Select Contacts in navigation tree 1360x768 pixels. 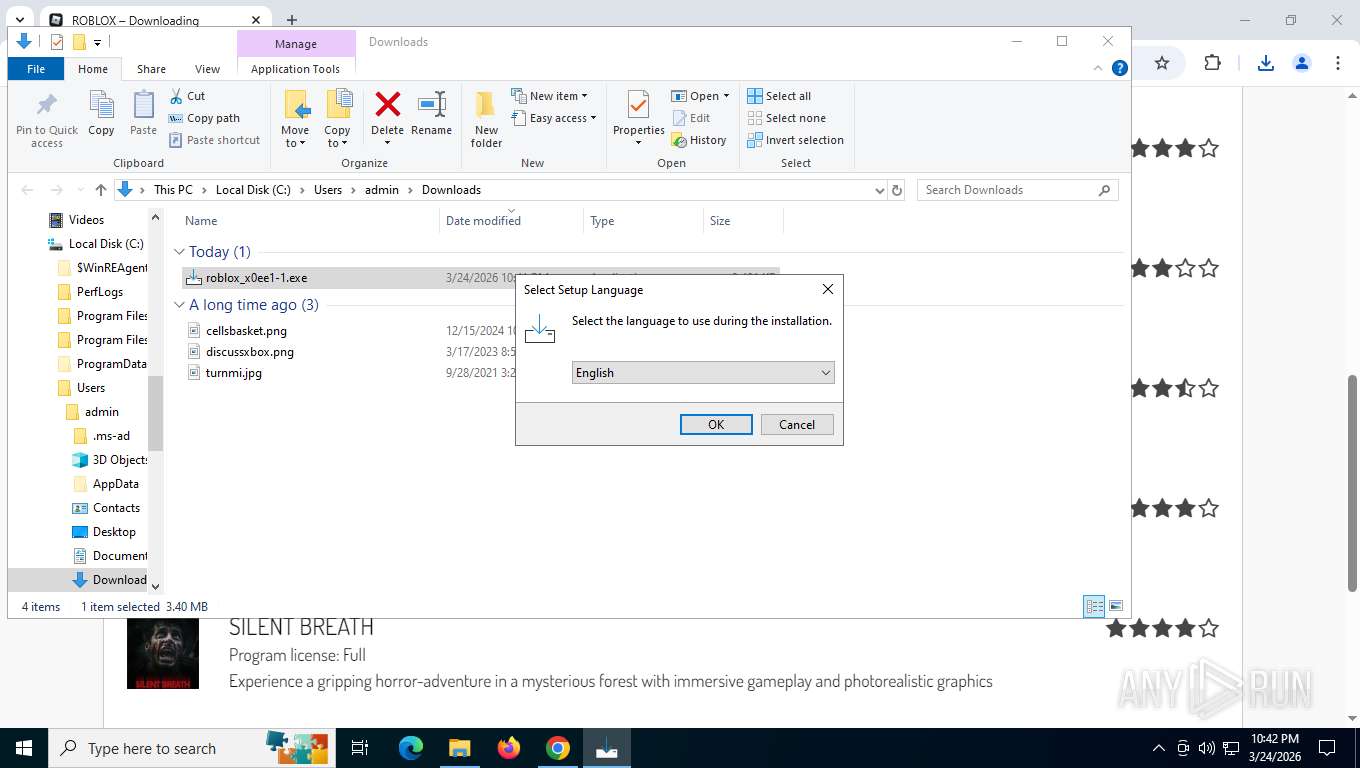(116, 508)
